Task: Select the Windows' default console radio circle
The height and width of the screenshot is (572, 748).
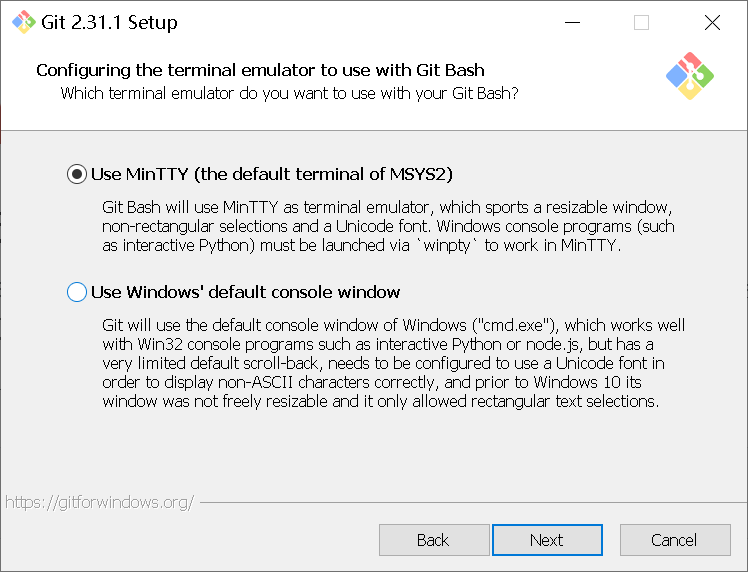Action: (77, 292)
